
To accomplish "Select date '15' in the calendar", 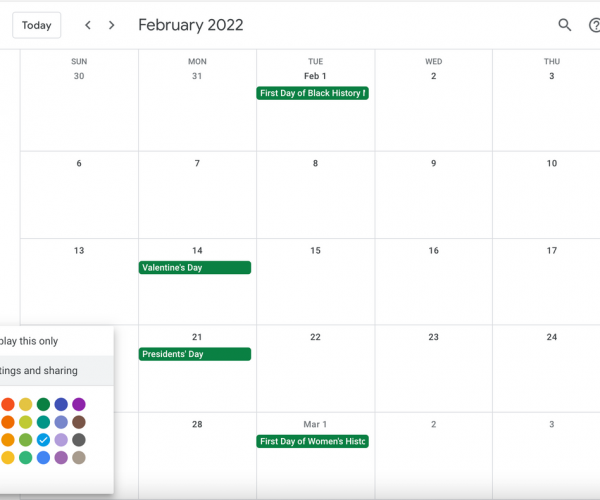I will (315, 251).
